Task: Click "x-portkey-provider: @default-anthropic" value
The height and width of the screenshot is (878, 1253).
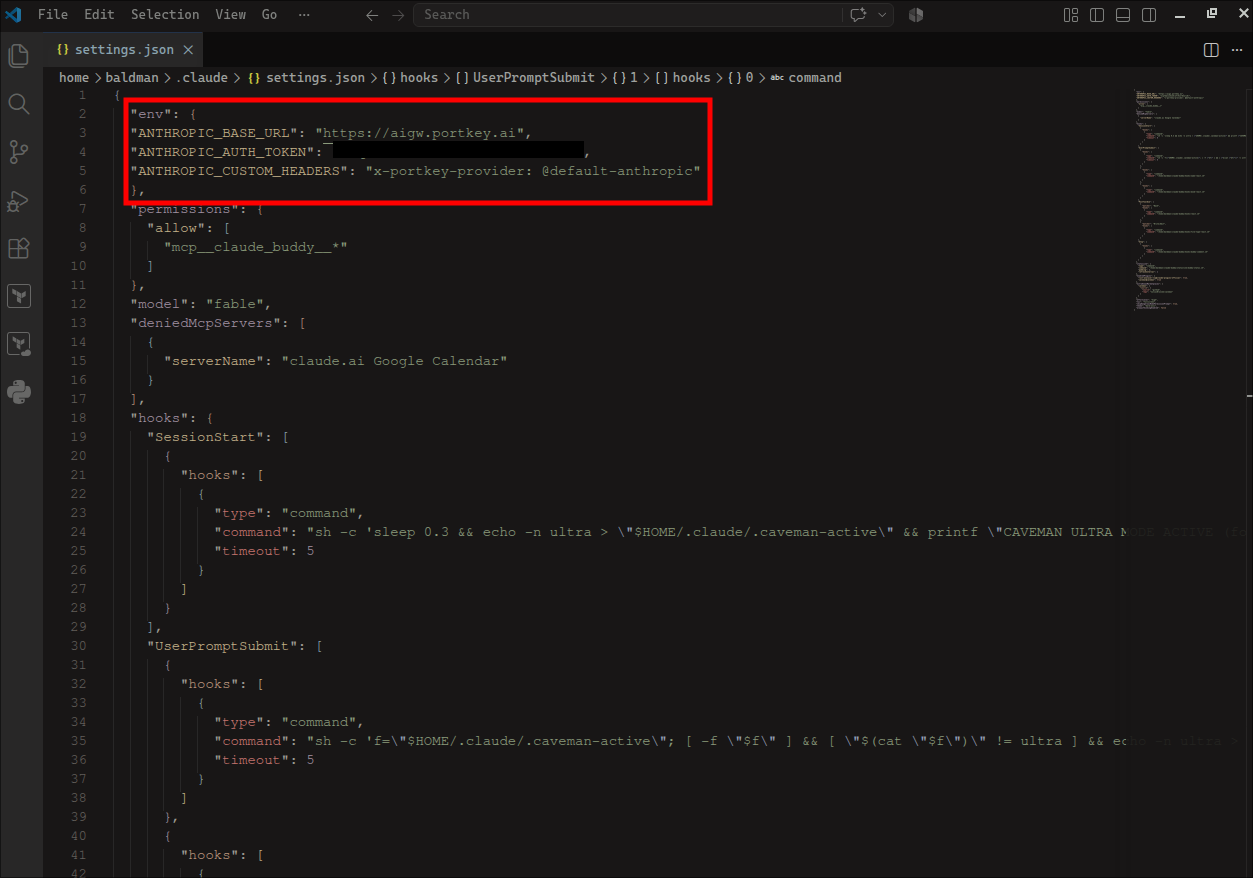Action: tap(533, 171)
